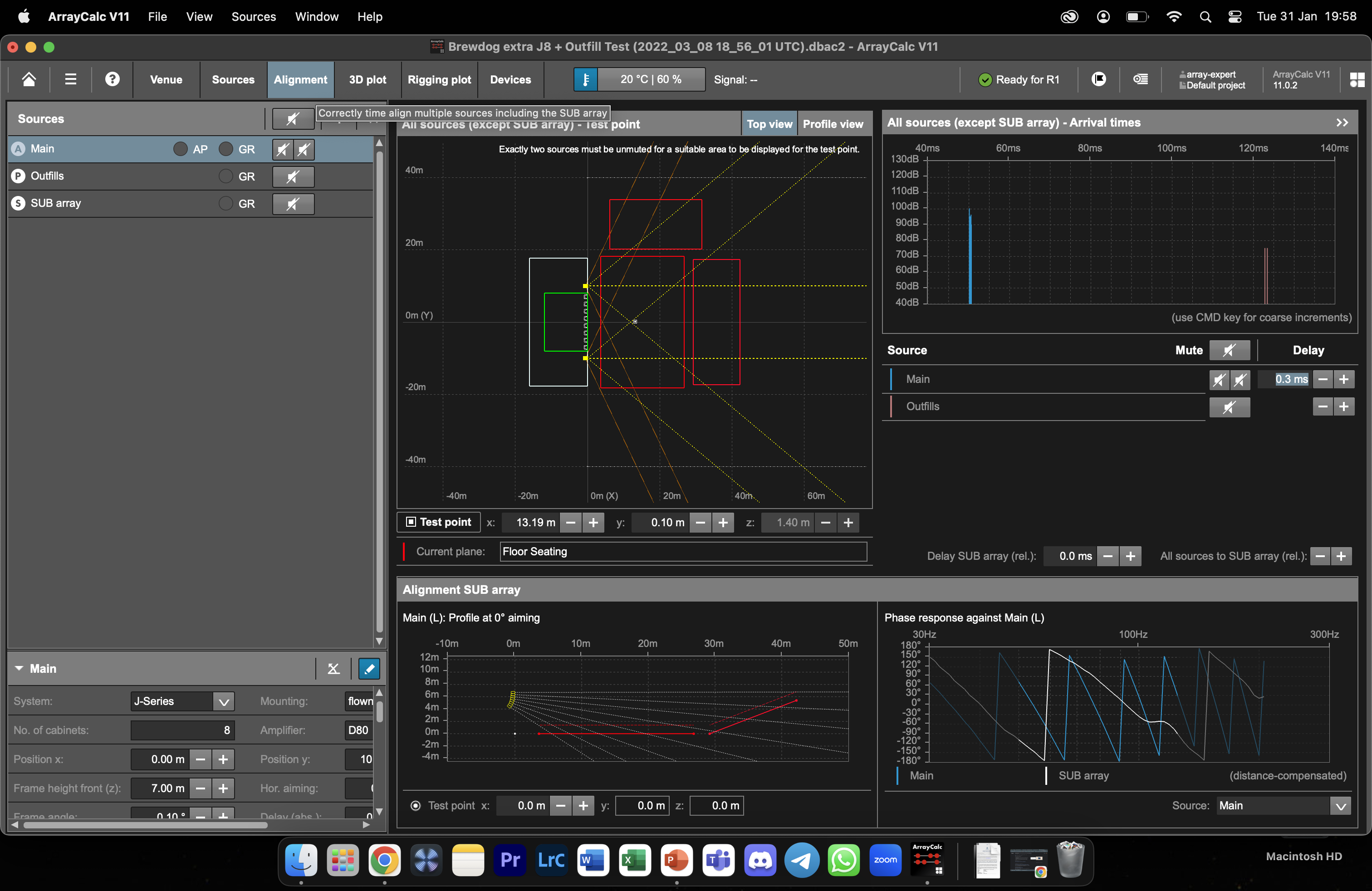
Task: Open the Source Main dropdown
Action: click(1340, 805)
